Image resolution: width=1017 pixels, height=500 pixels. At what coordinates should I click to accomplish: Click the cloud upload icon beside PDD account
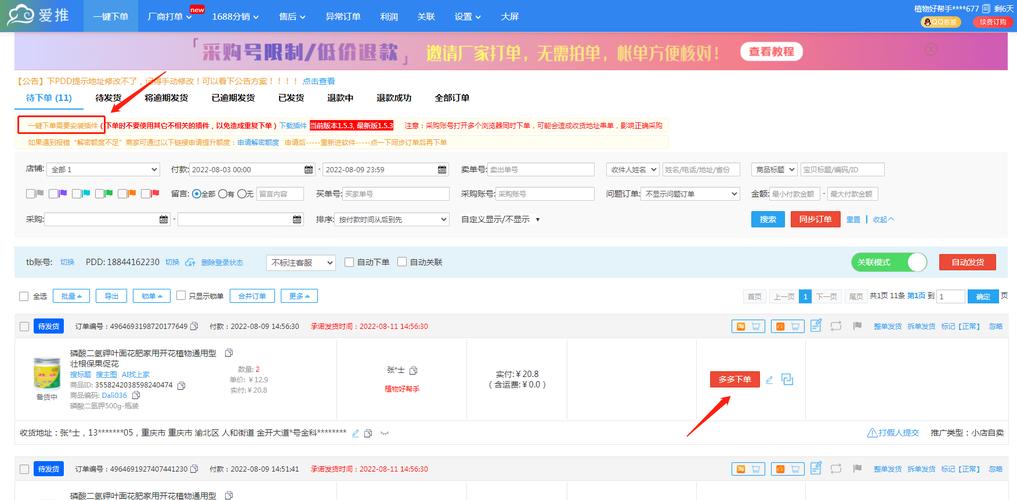190,262
